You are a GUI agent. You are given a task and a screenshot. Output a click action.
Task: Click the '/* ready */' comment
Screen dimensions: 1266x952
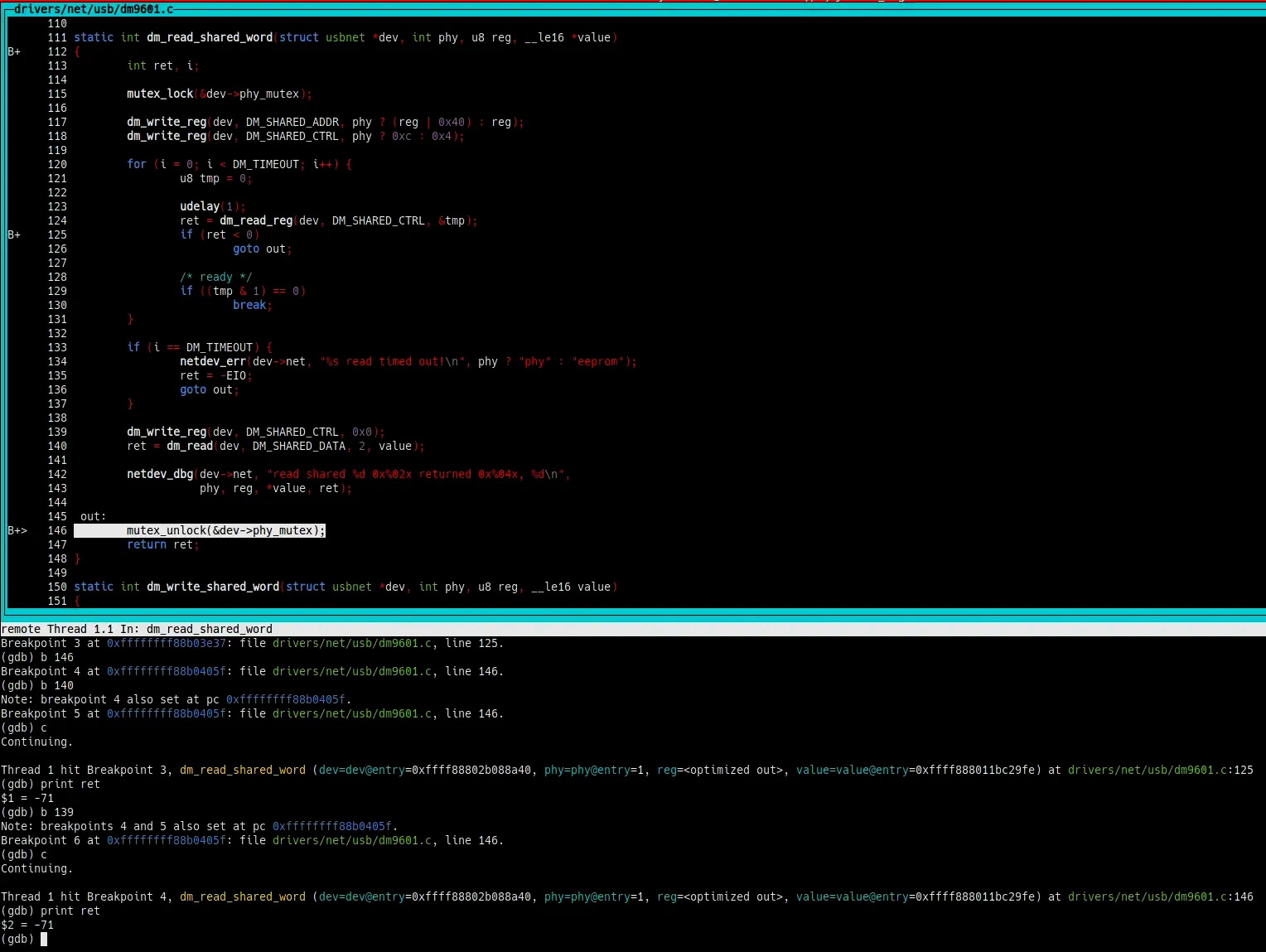coord(216,277)
